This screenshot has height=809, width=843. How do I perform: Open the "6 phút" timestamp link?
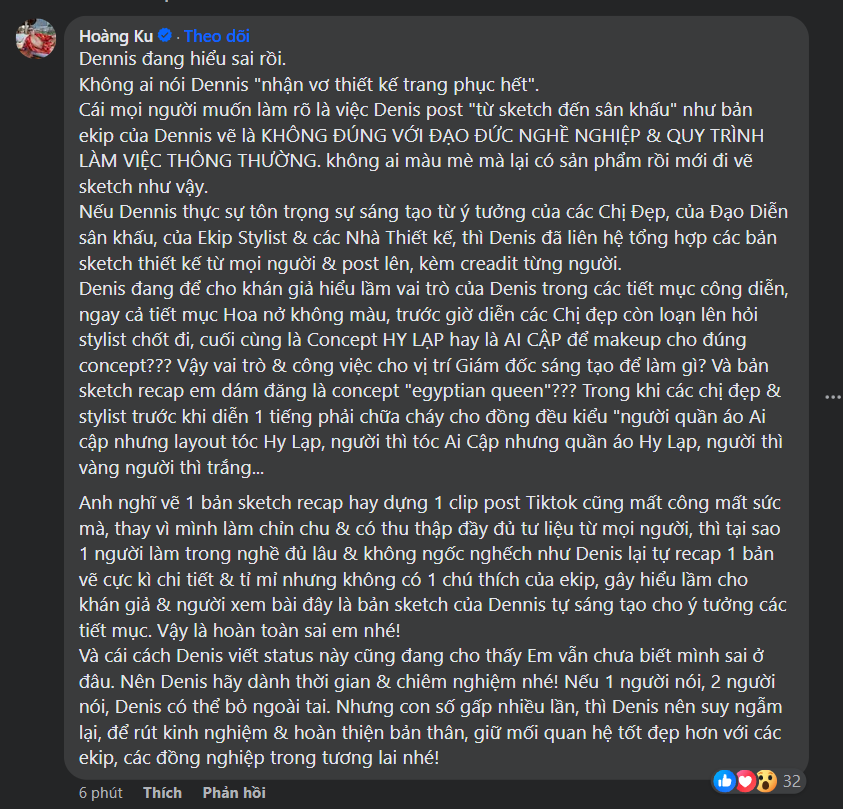coord(100,793)
